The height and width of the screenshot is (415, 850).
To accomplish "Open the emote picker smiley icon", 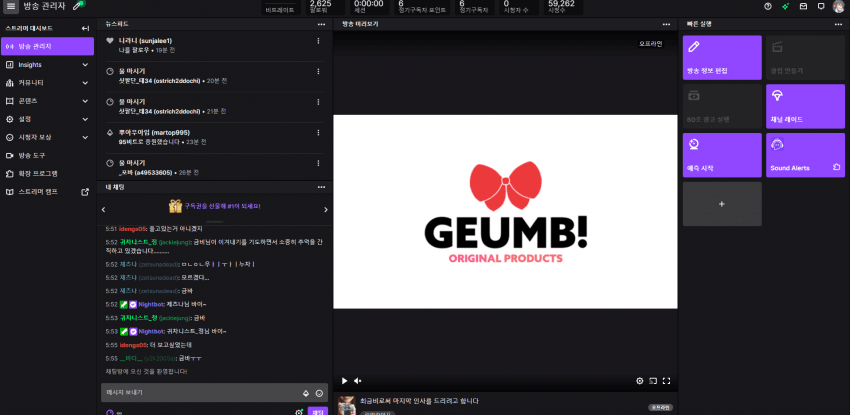I will click(x=319, y=393).
